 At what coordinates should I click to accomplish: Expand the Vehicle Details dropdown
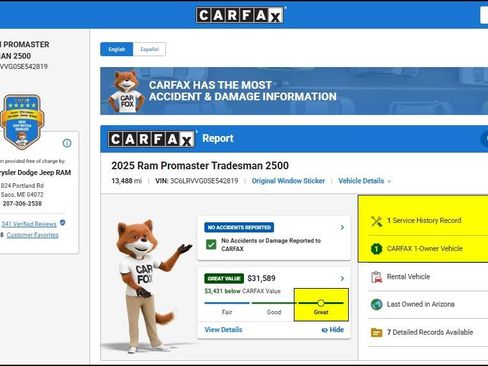(365, 181)
